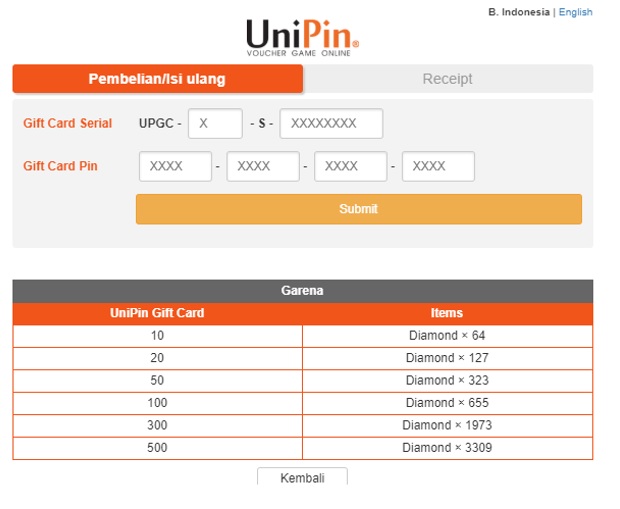Click the first Gift Card Pin field

pyautogui.click(x=175, y=167)
